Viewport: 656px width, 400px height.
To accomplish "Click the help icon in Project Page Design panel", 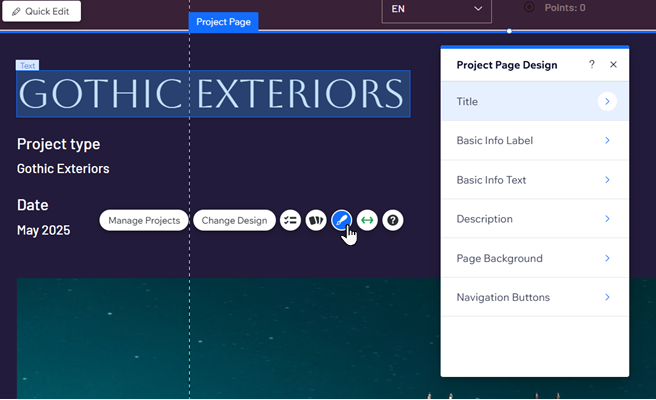I will [x=591, y=65].
